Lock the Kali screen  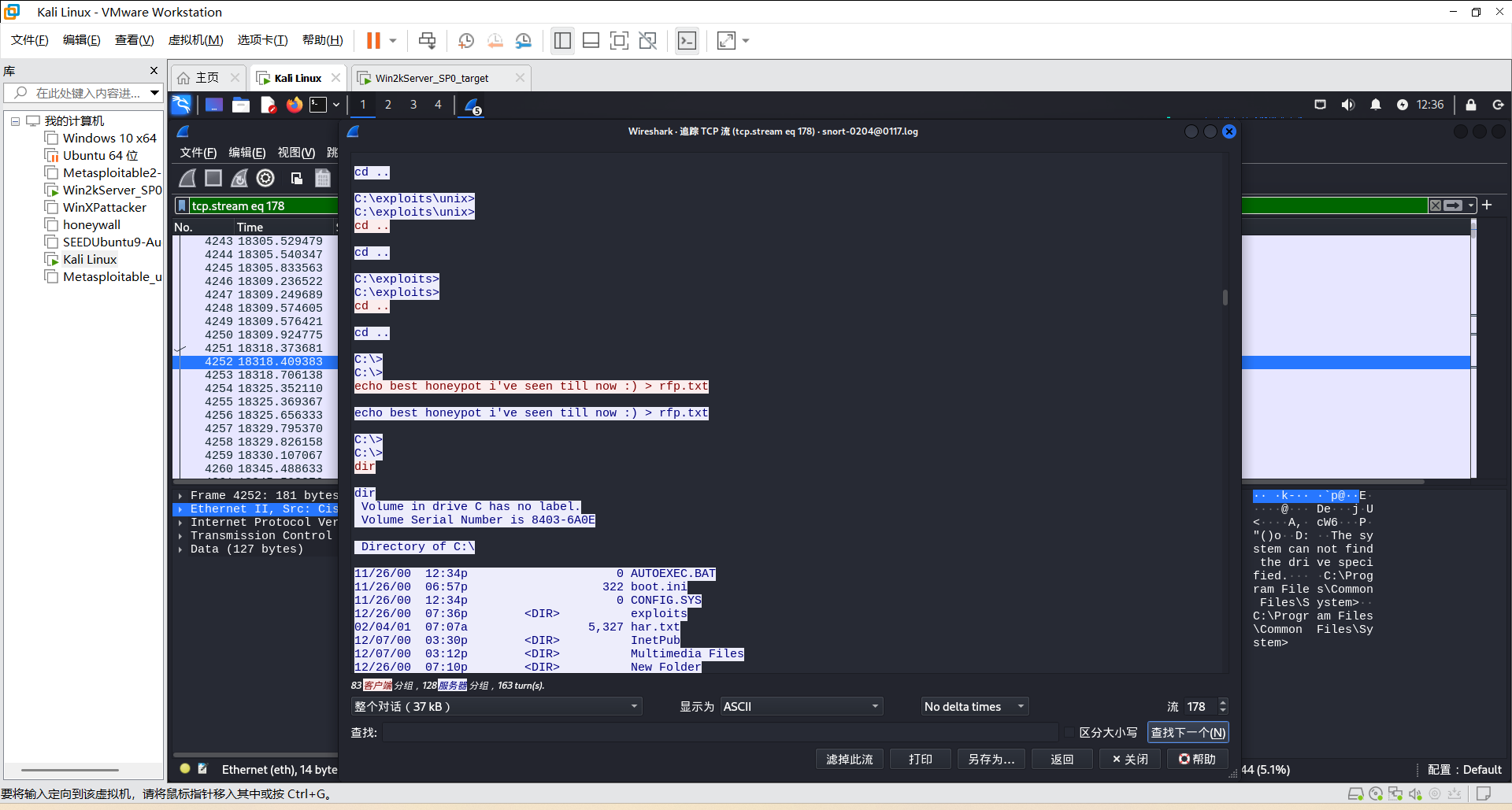click(1471, 105)
